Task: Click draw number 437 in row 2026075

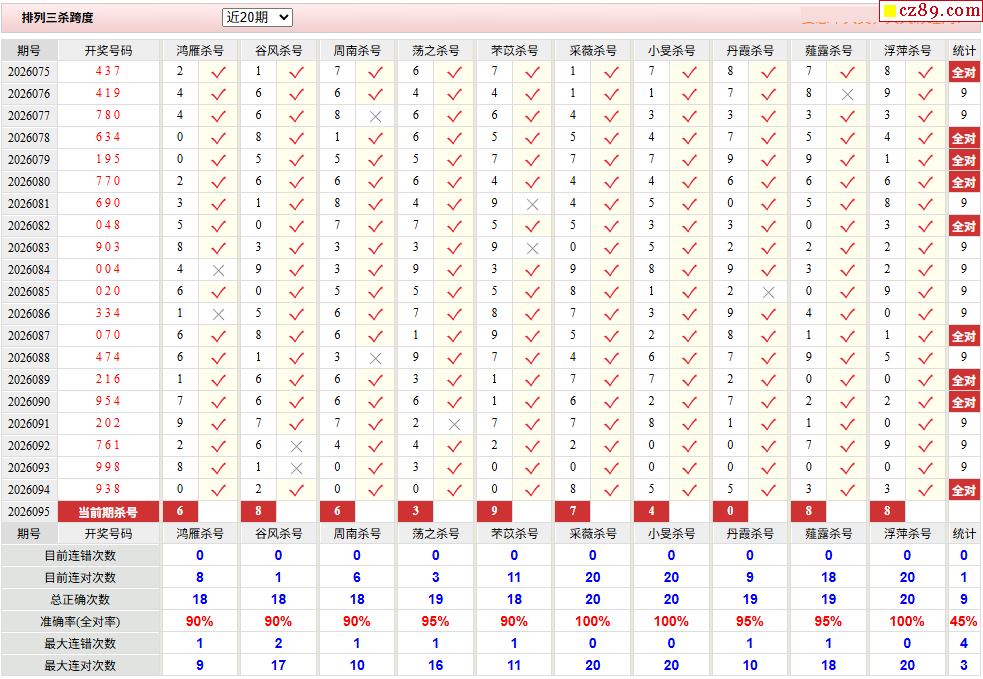Action: tap(108, 71)
